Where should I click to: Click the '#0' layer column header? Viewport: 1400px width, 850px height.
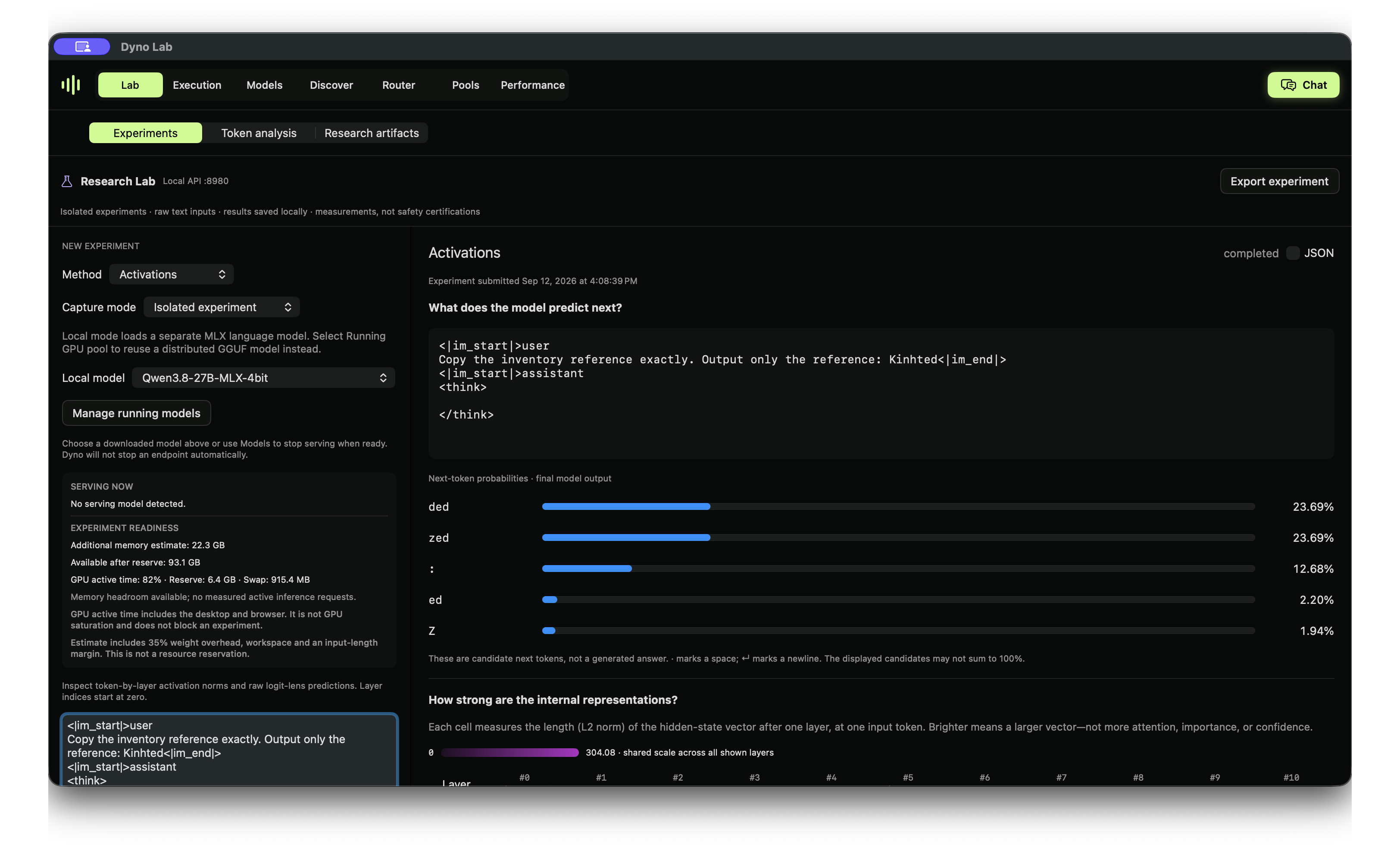[x=525, y=777]
